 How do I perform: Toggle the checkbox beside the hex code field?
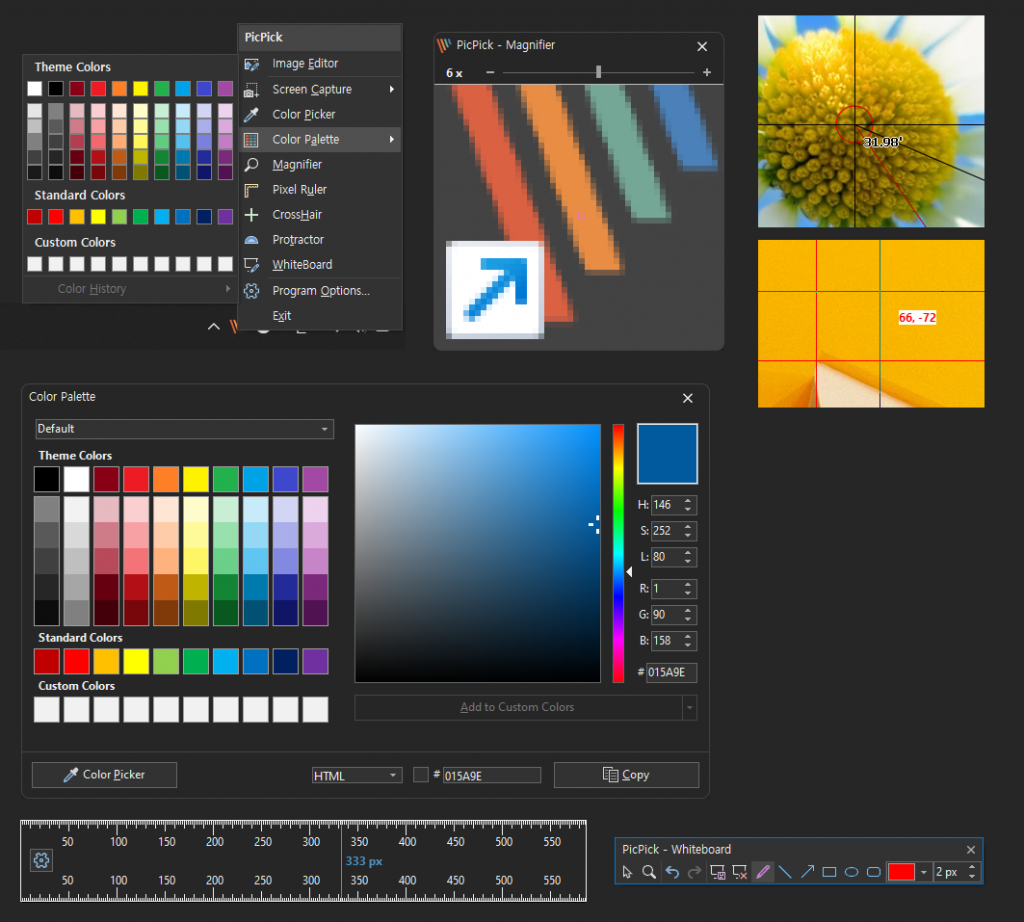[421, 775]
